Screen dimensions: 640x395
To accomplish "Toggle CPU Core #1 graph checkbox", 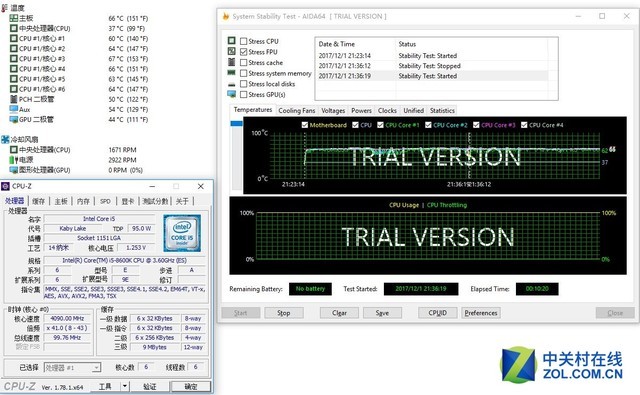I will click(380, 125).
